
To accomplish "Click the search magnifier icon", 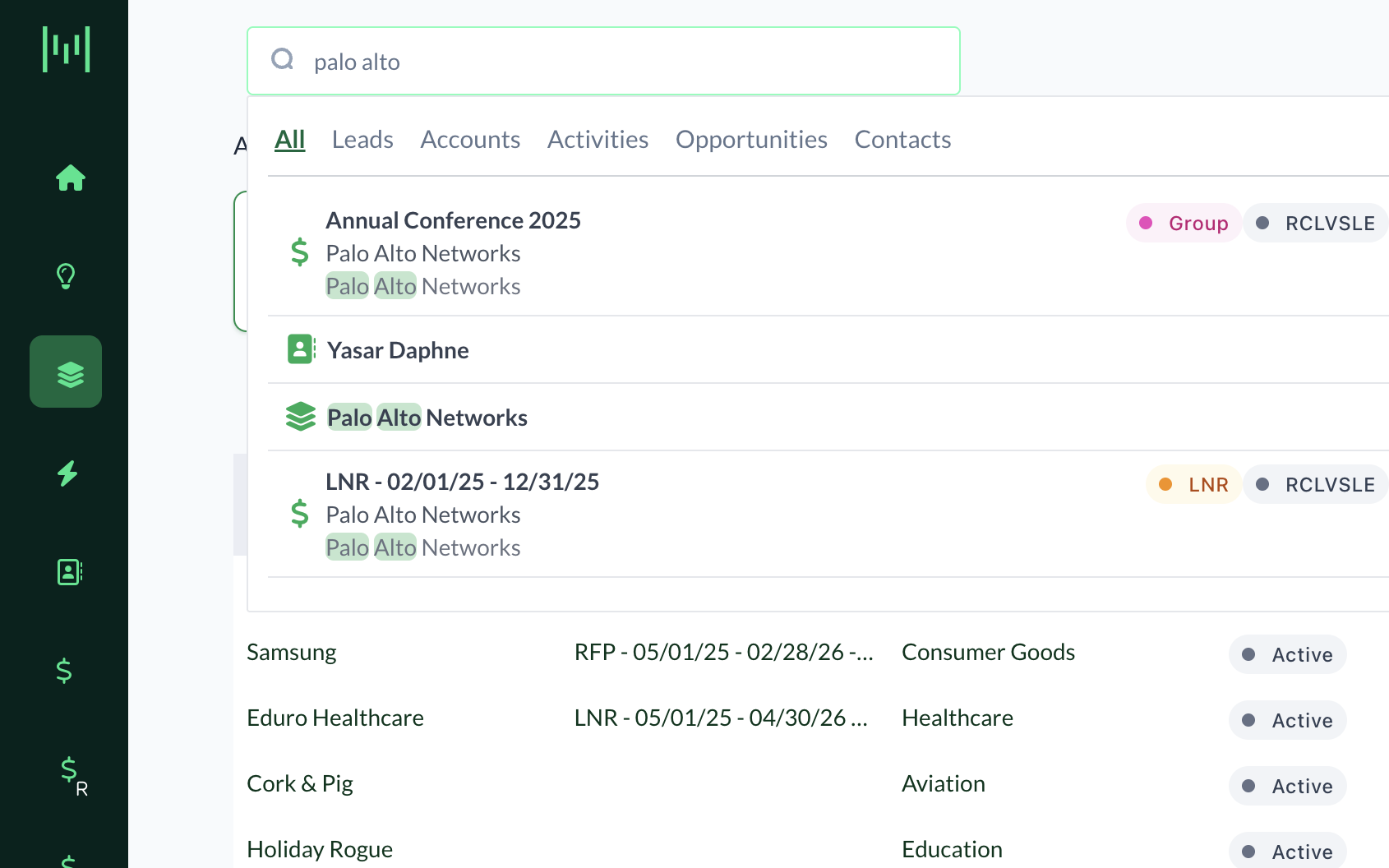I will point(283,60).
